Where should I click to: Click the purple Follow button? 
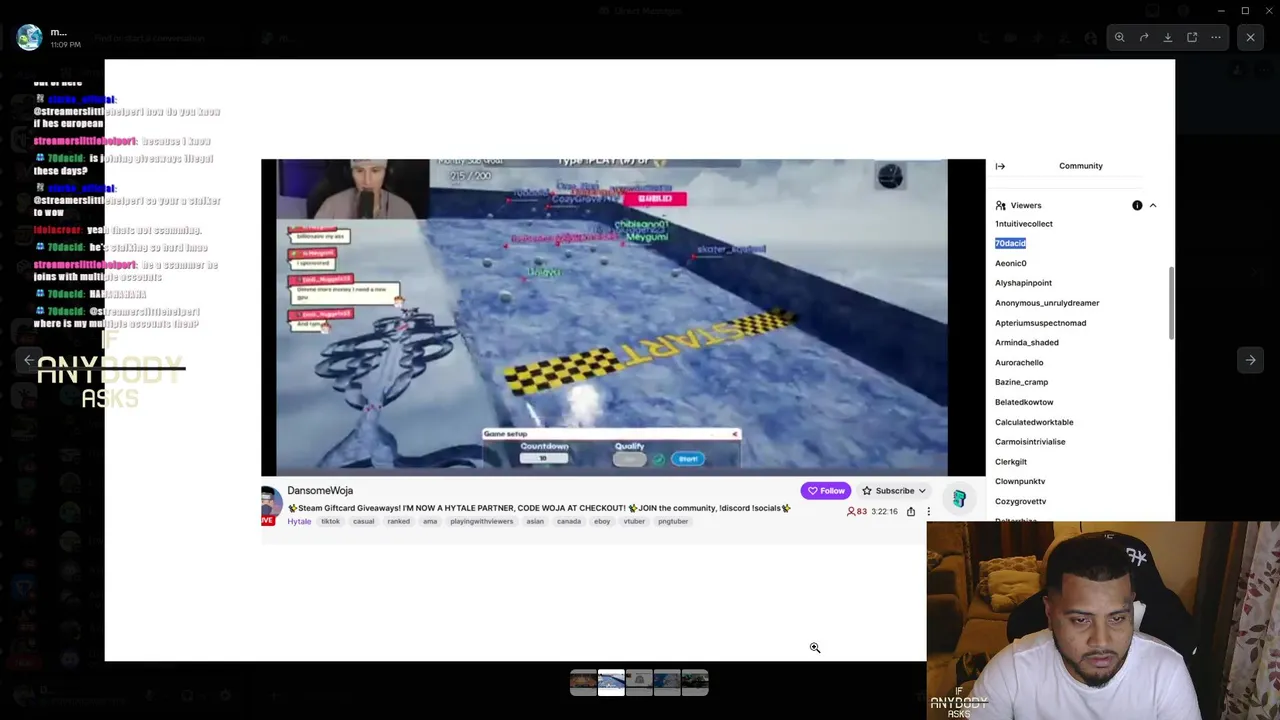pyautogui.click(x=826, y=491)
